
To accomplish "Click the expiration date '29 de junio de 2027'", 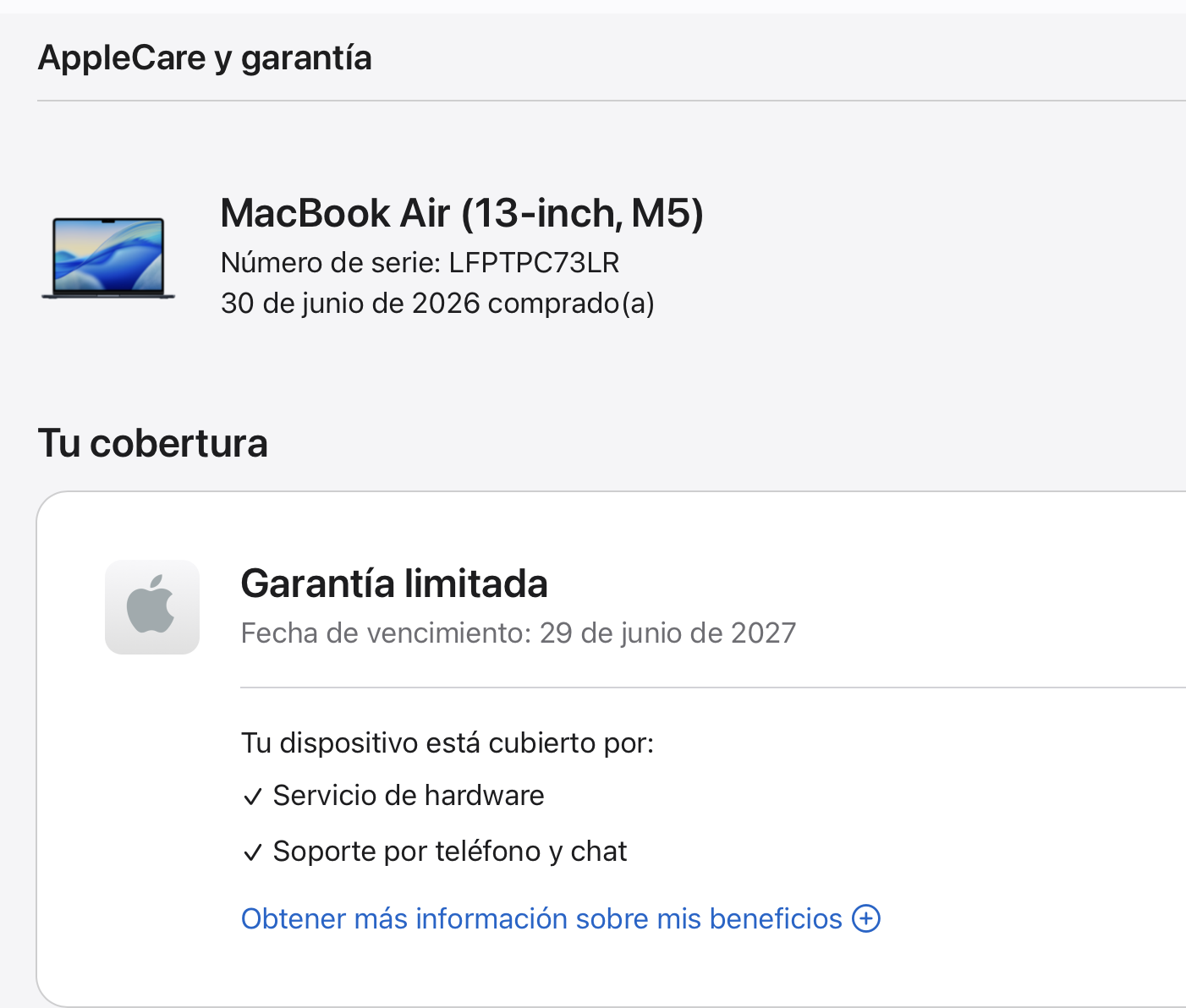I will click(x=668, y=633).
